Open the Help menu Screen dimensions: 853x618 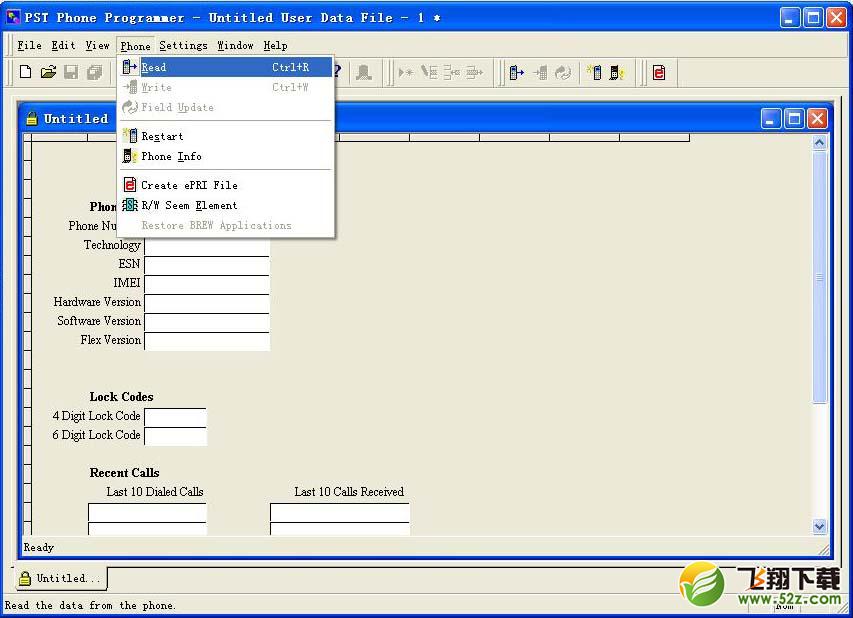[x=275, y=46]
